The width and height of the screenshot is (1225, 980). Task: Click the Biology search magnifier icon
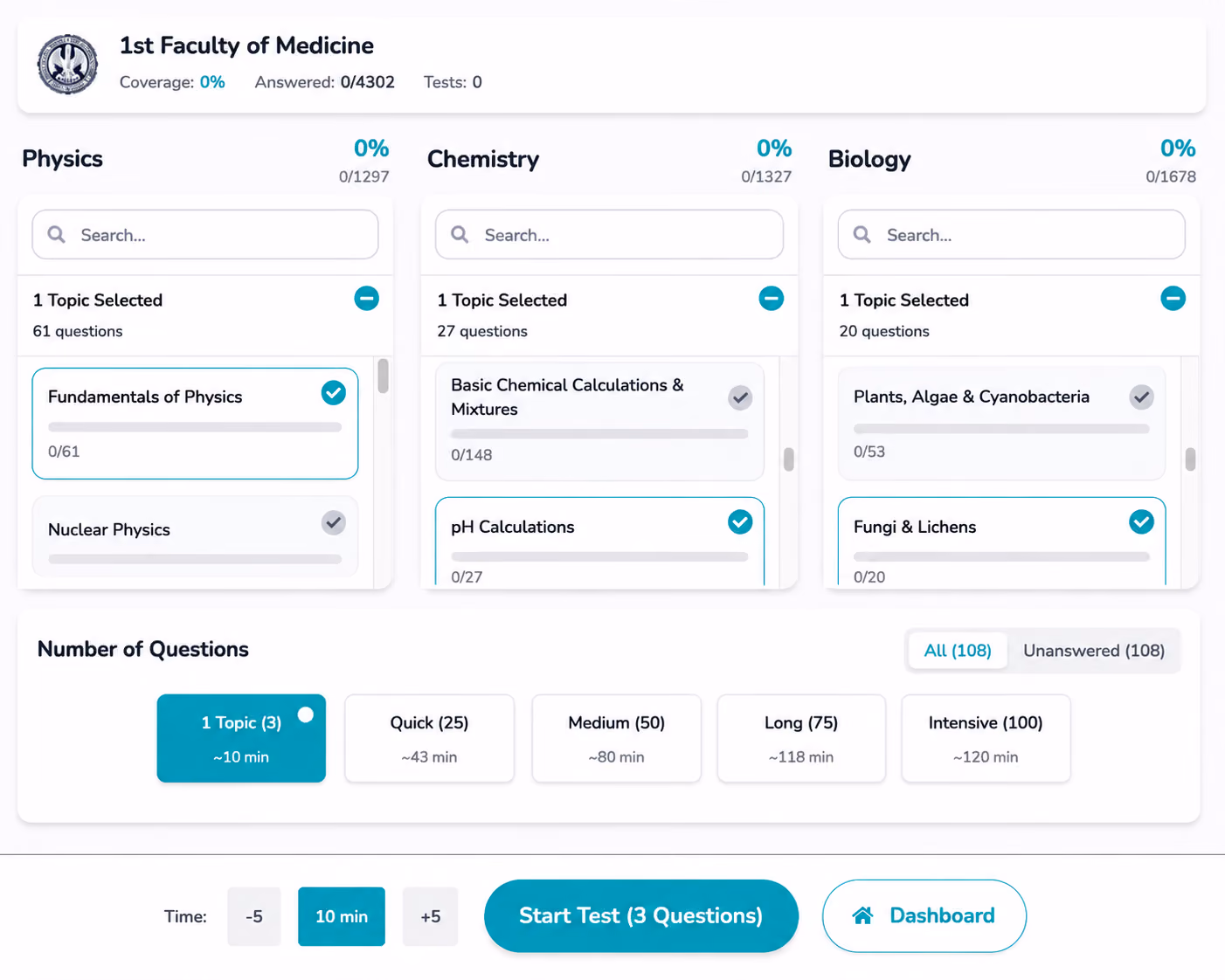(862, 235)
